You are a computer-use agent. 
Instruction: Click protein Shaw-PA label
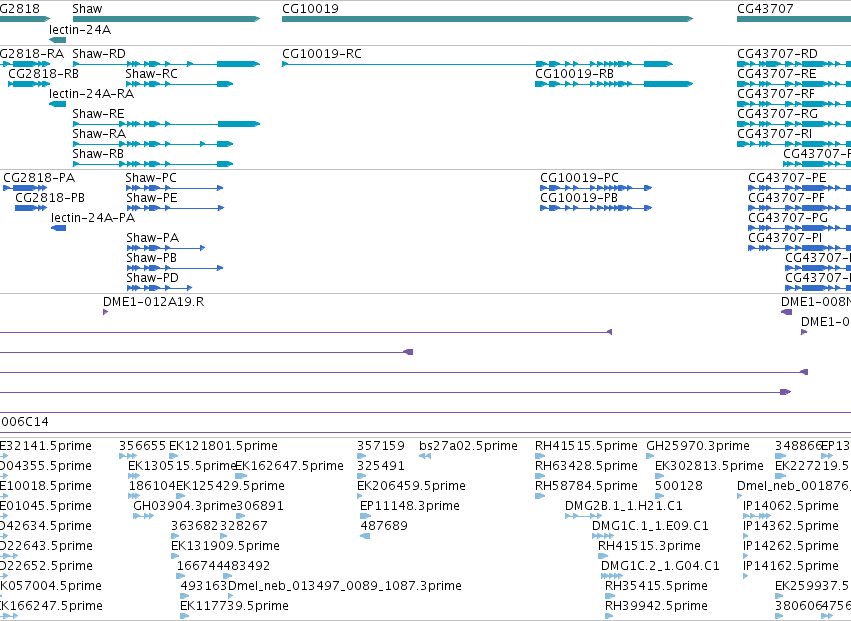153,238
